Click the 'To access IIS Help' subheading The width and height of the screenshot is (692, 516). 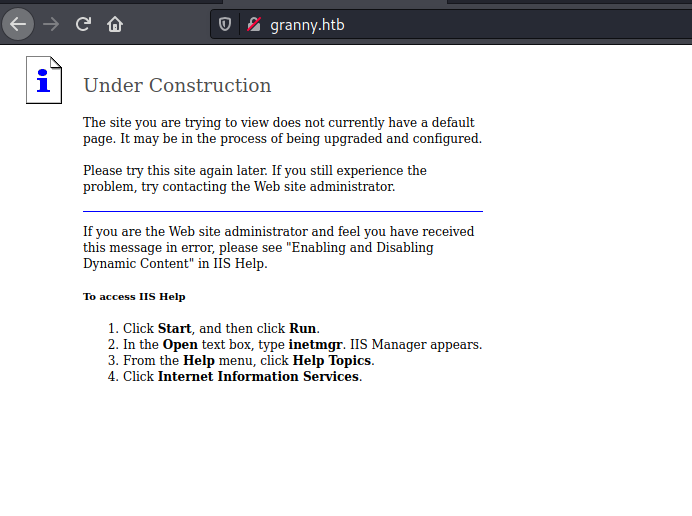[134, 297]
